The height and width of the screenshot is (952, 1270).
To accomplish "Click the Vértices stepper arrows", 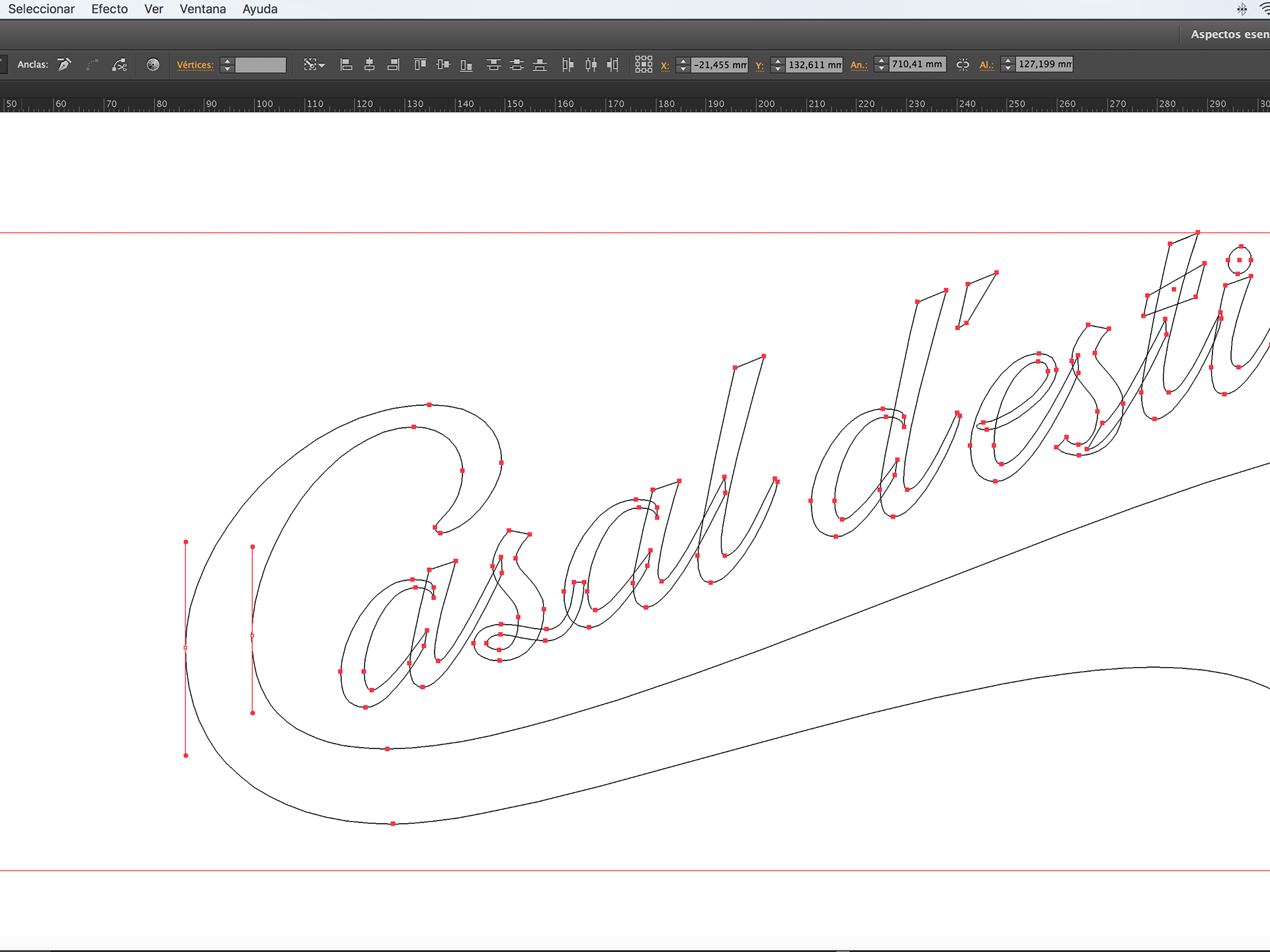I will click(227, 64).
